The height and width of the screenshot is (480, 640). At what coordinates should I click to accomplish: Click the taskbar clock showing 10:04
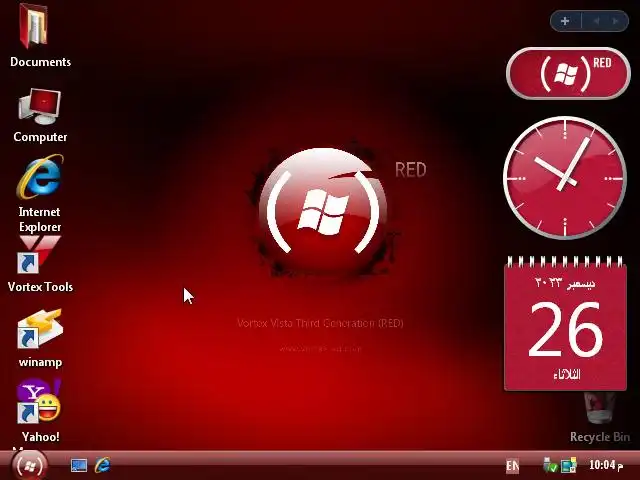(x=606, y=465)
